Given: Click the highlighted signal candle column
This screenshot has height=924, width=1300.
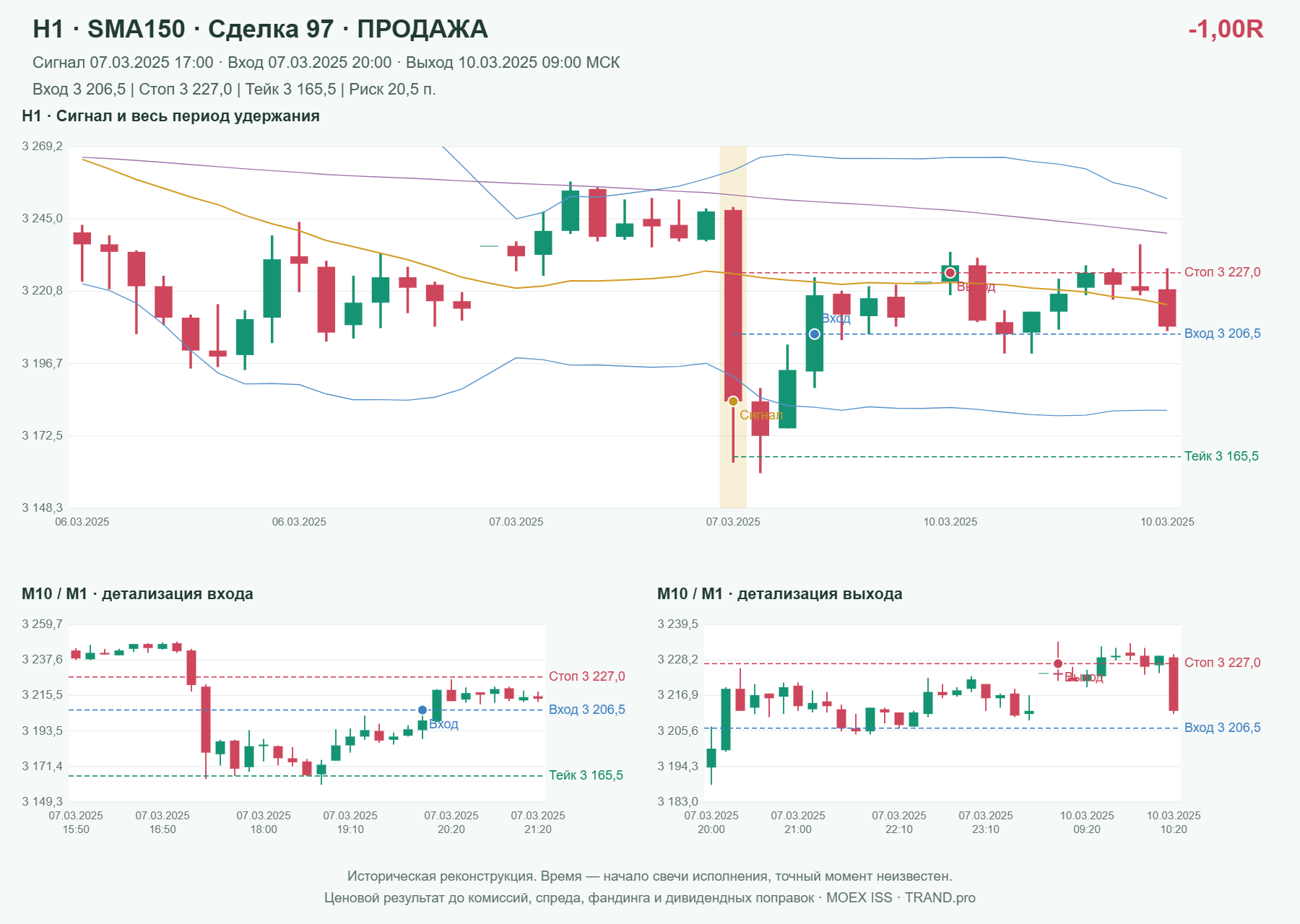Looking at the screenshot, I should [x=733, y=327].
